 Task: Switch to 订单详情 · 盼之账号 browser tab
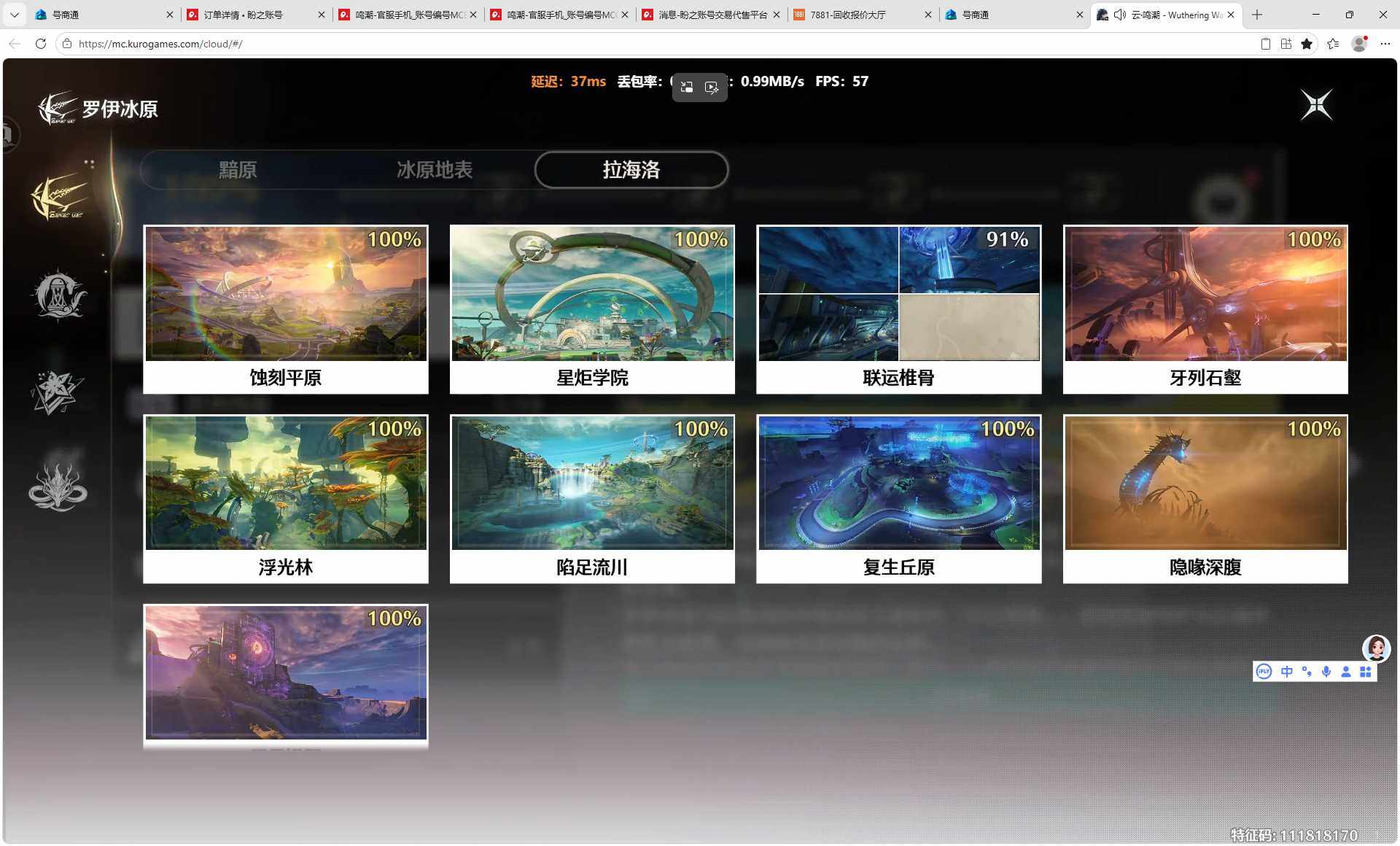(x=255, y=15)
